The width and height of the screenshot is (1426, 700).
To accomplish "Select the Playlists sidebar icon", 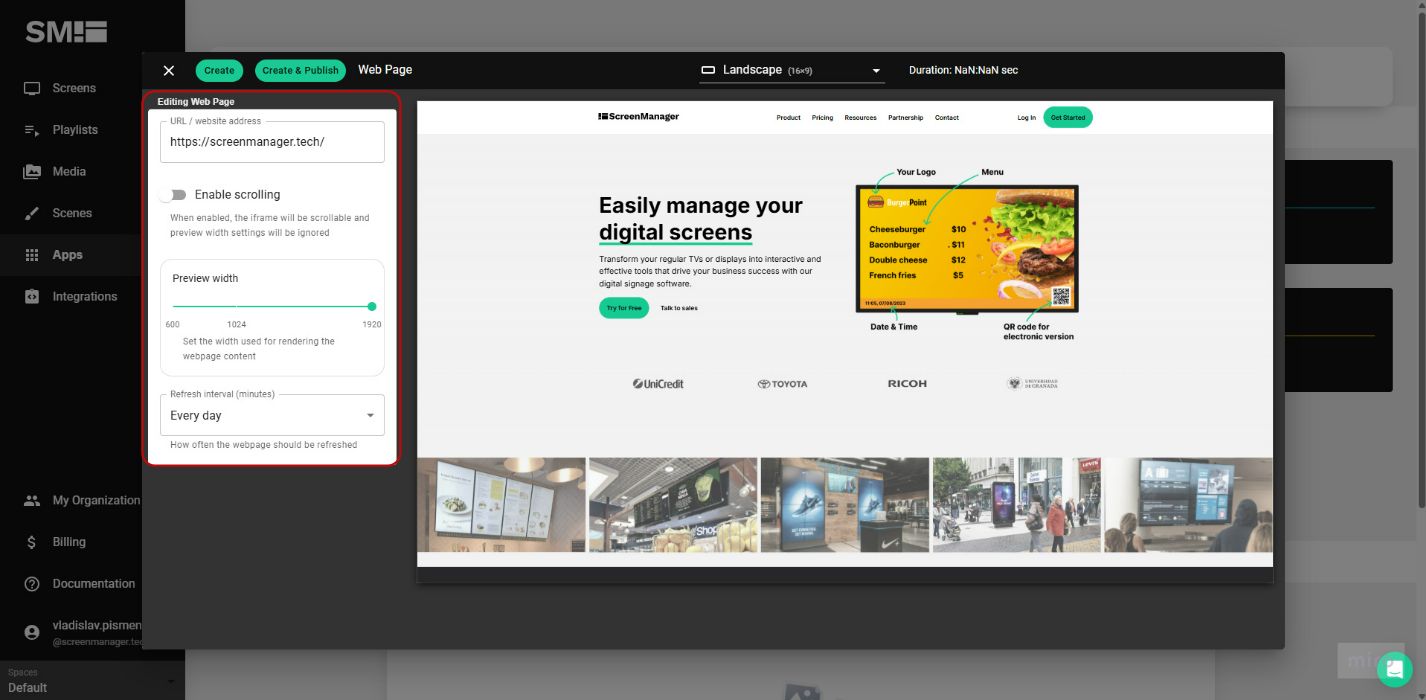I will tap(33, 129).
